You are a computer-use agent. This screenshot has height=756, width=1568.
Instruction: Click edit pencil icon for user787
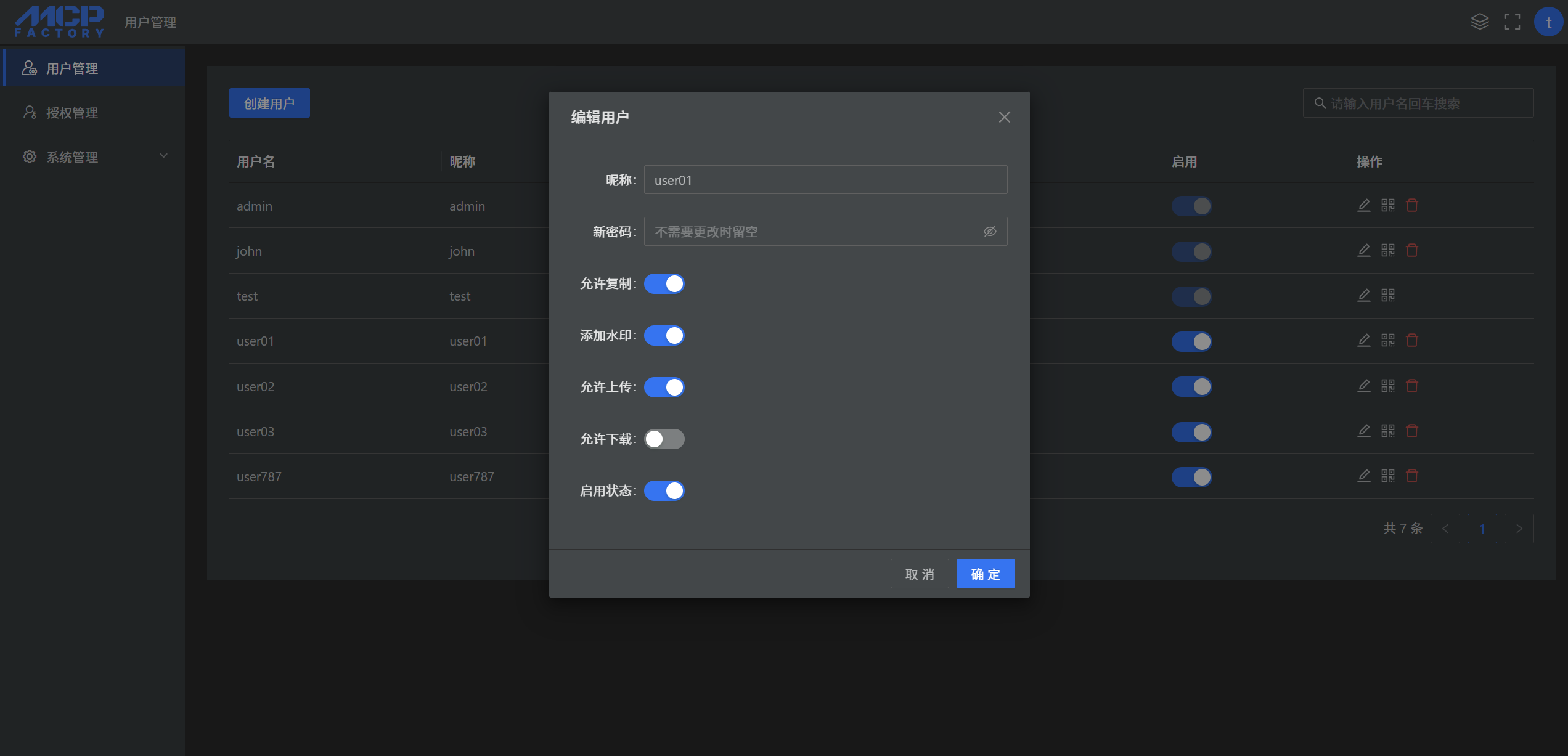(x=1363, y=476)
